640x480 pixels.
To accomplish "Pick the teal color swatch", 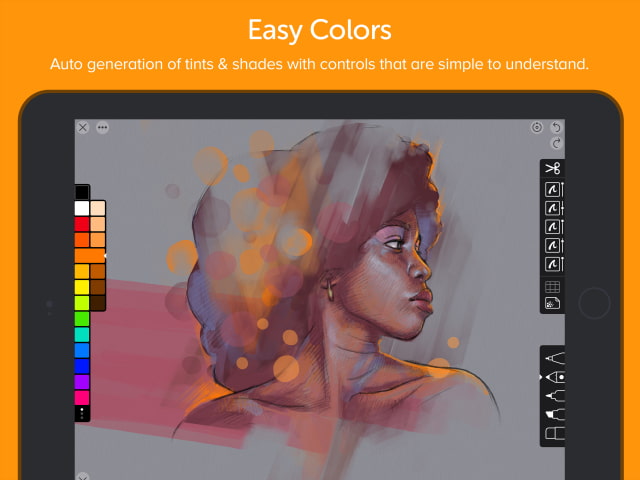I will click(82, 335).
